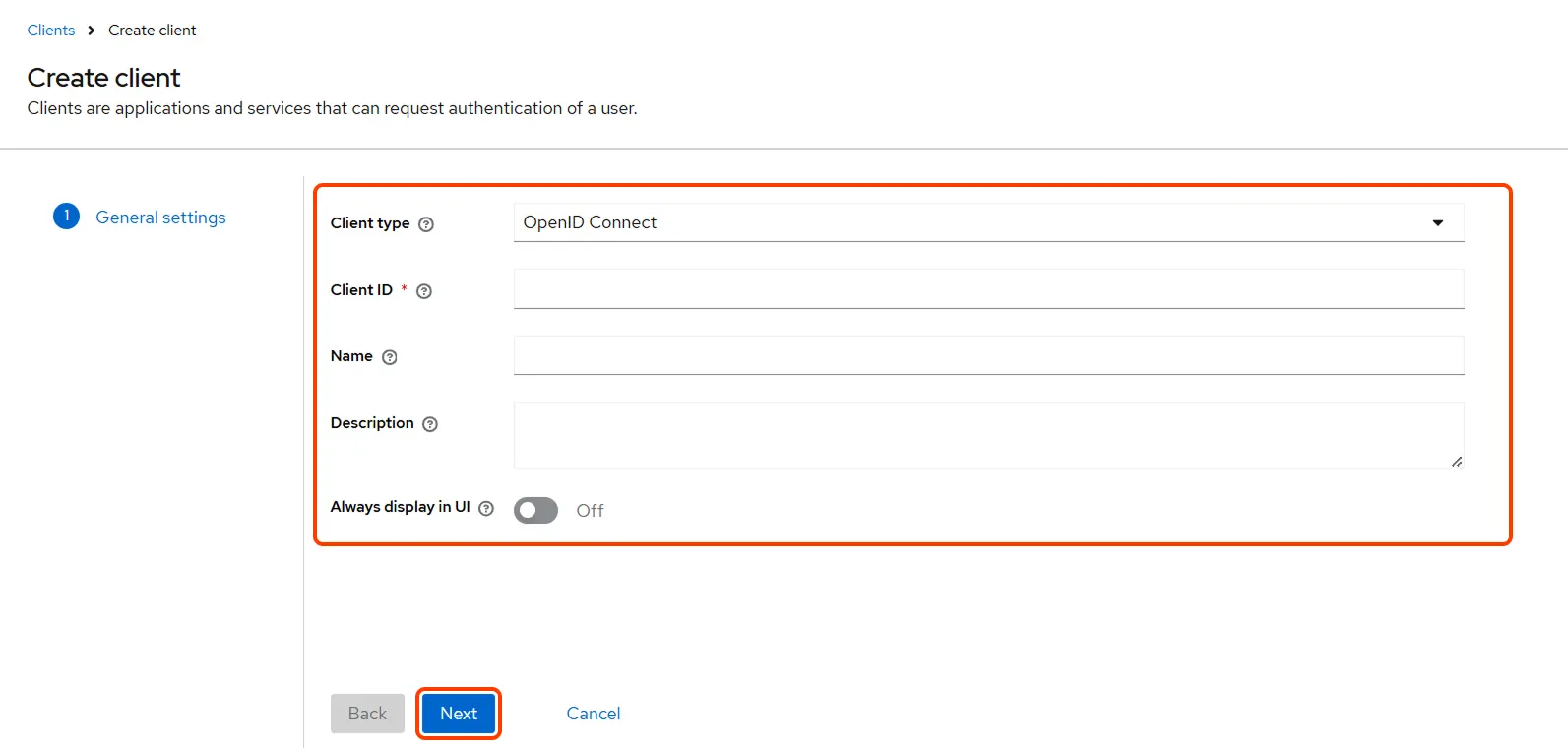Image resolution: width=1568 pixels, height=748 pixels.
Task: Open the Always display in UI help icon
Action: click(486, 508)
